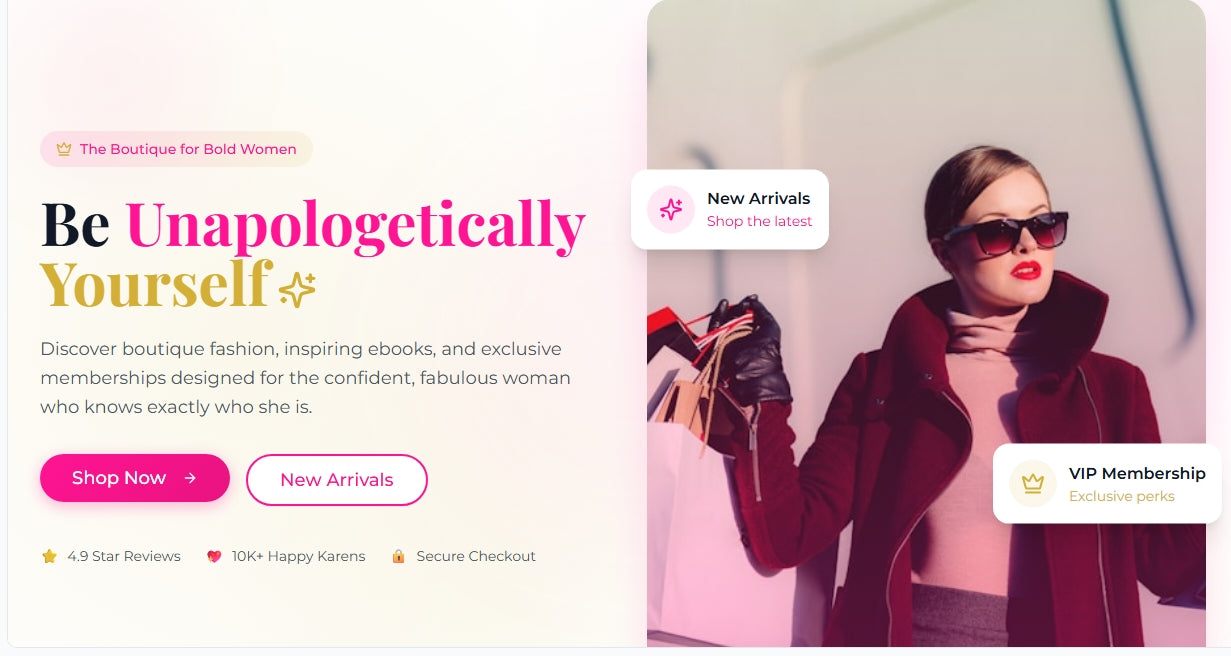The image size is (1231, 657).
Task: Open the VIP Membership card title
Action: pyautogui.click(x=1137, y=473)
